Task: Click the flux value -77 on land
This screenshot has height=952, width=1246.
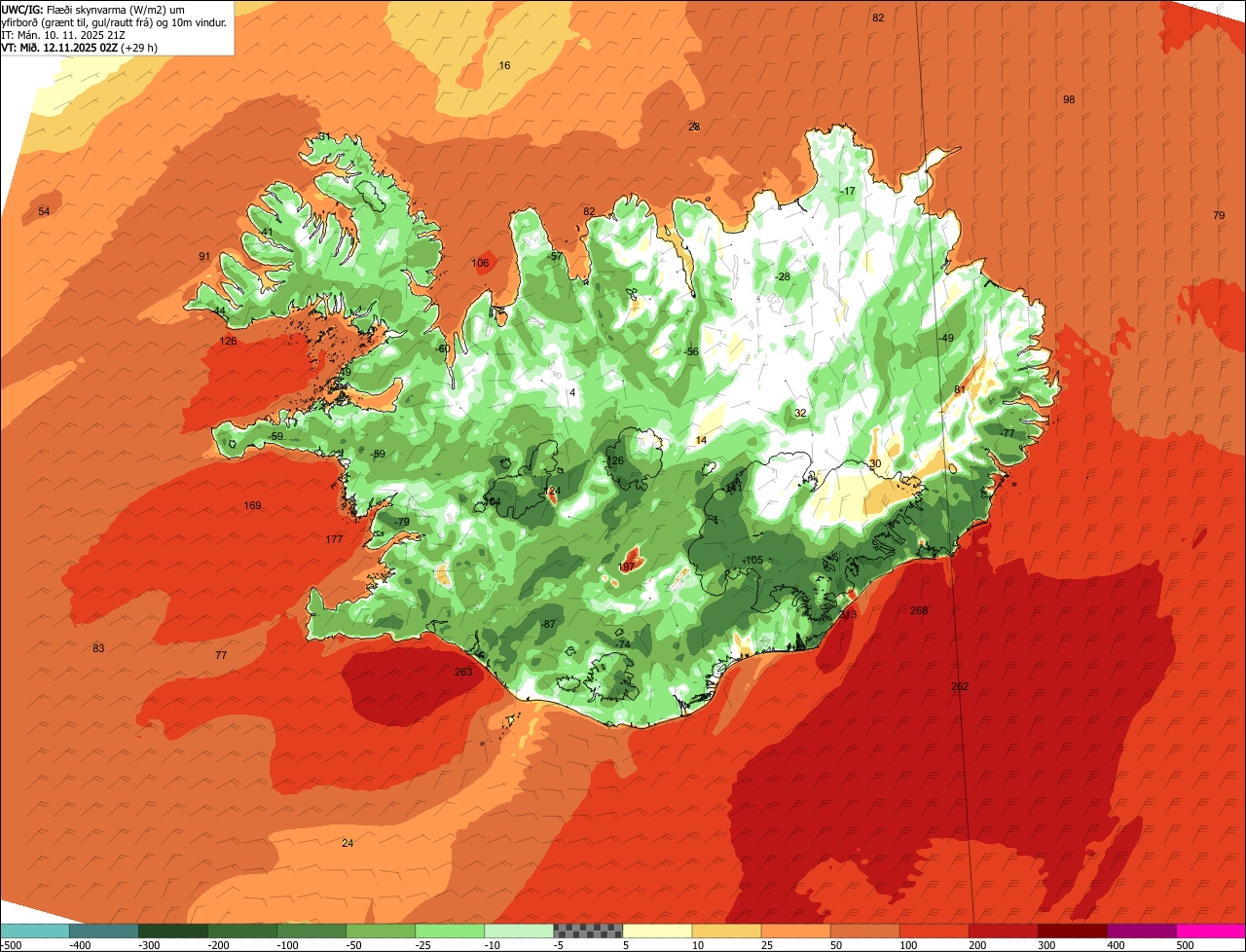Action: [x=1007, y=433]
